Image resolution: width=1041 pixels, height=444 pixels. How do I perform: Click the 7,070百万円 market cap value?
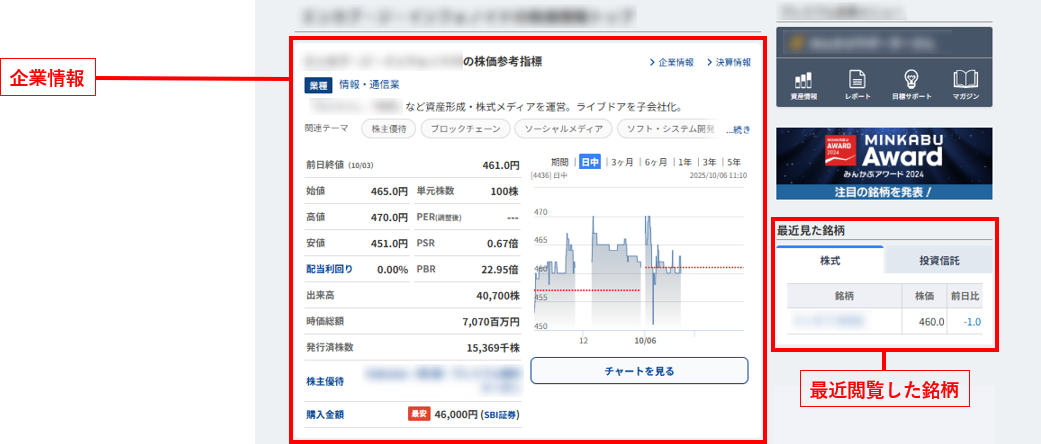point(491,322)
